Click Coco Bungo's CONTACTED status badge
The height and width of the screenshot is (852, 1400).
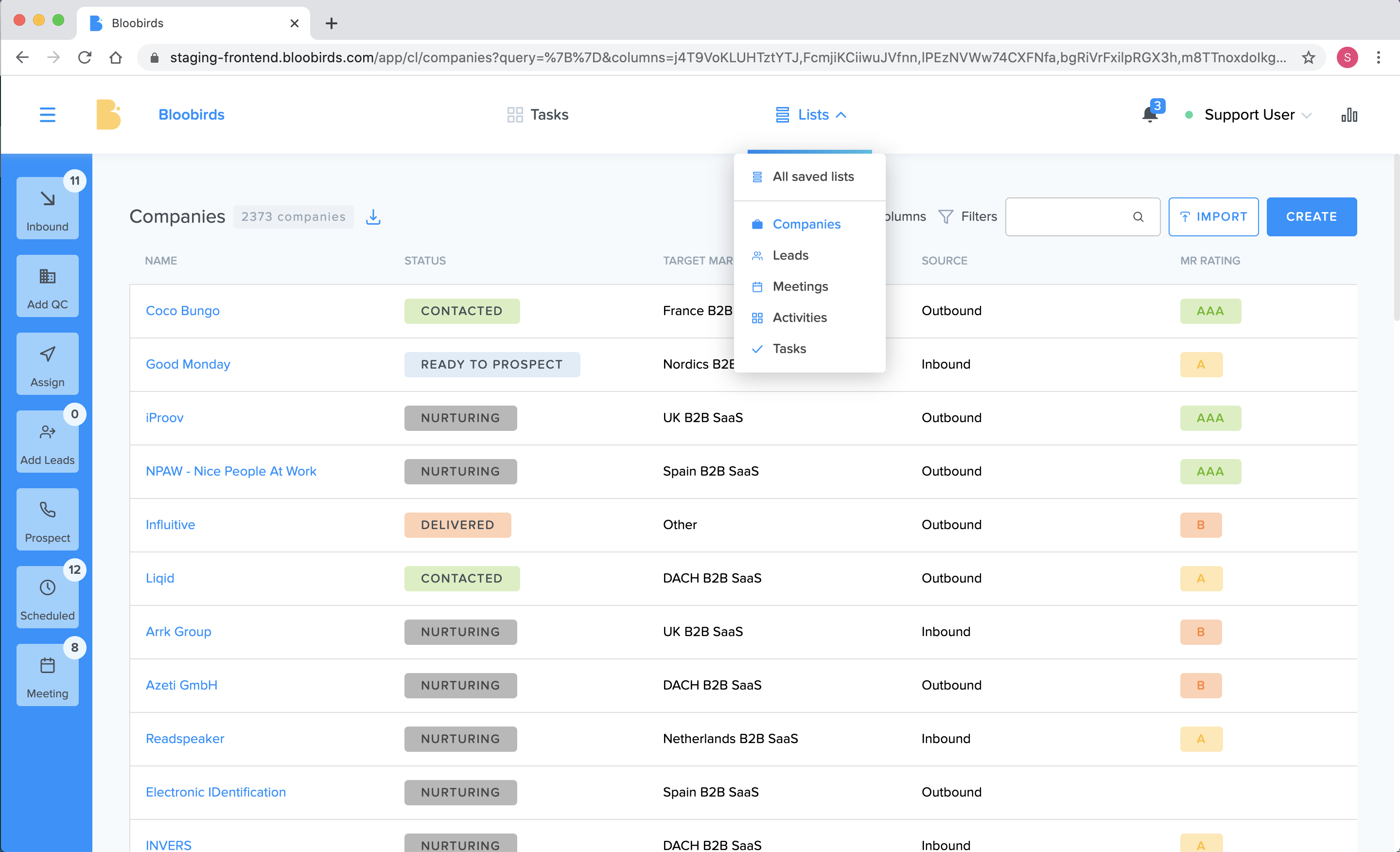pos(461,311)
